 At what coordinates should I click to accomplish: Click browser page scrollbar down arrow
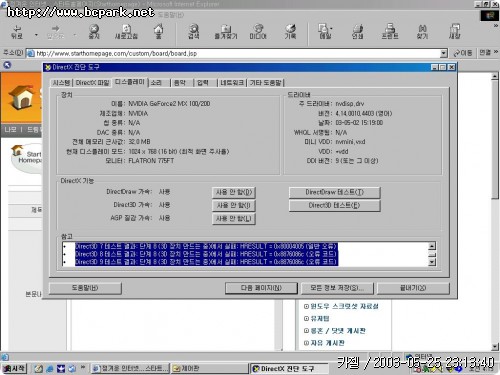click(495, 347)
